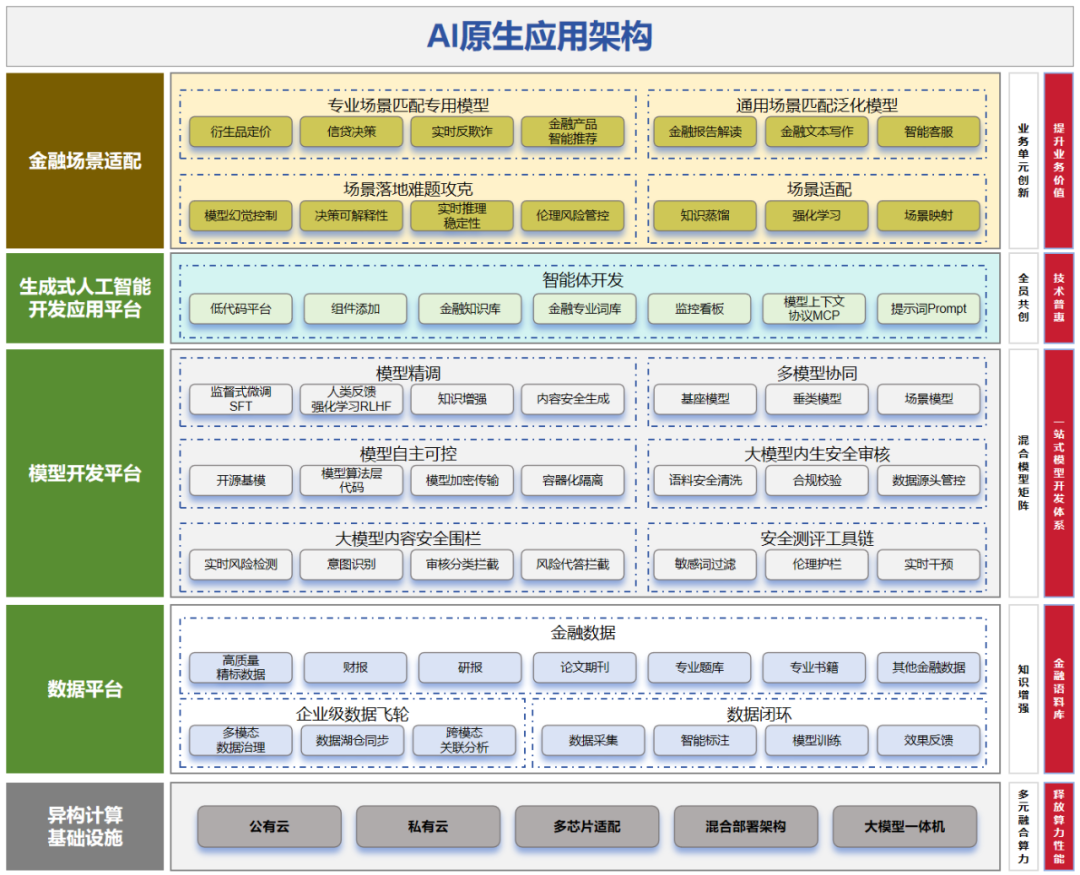
Task: Click the 模型加密传输 box
Action: tap(462, 480)
